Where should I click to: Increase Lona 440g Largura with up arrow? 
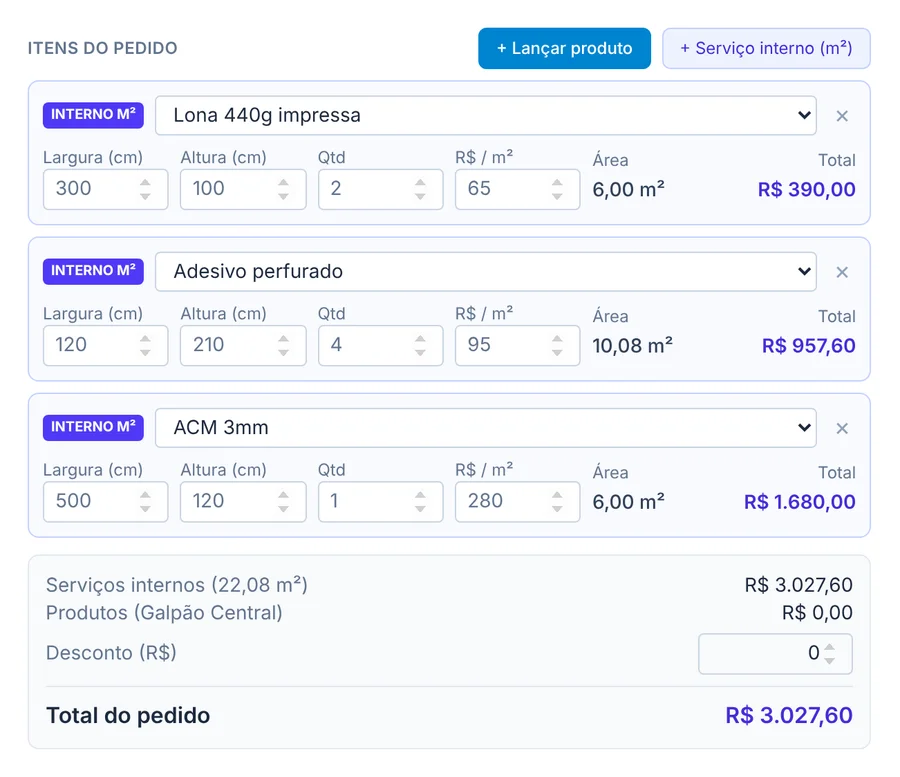[x=145, y=182]
